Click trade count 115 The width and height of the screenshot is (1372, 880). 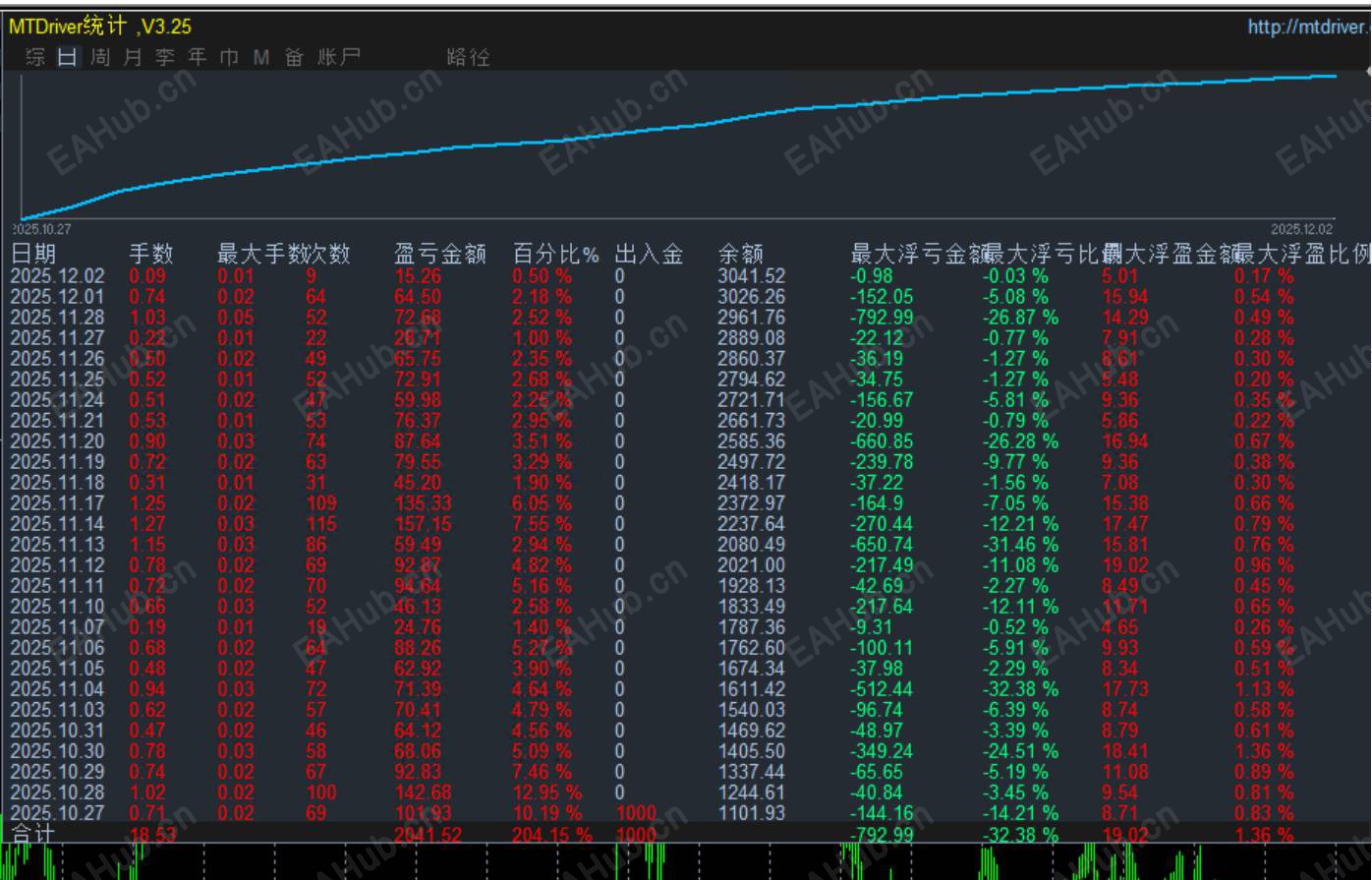coord(320,524)
